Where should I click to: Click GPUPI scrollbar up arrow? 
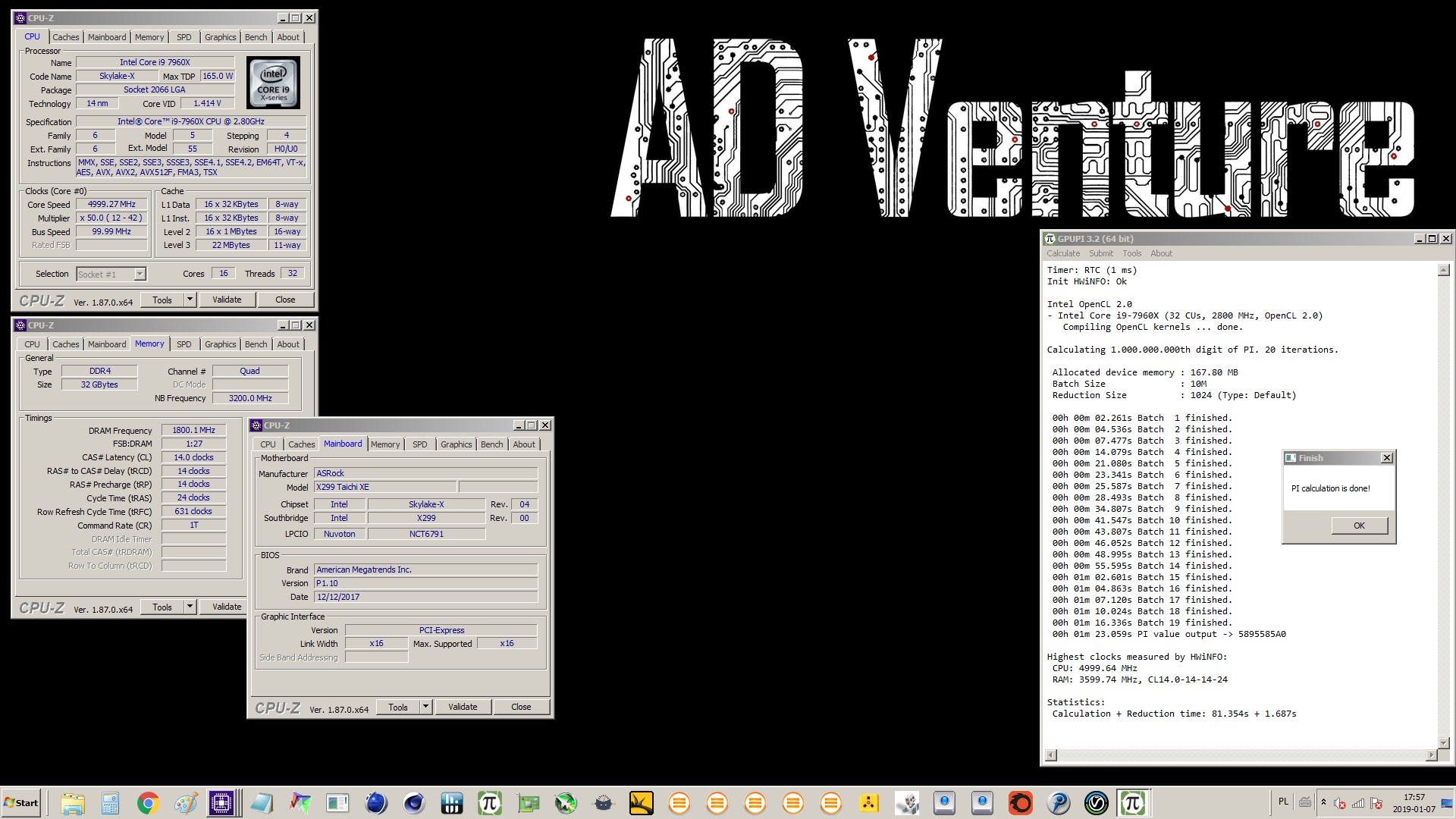point(1443,270)
